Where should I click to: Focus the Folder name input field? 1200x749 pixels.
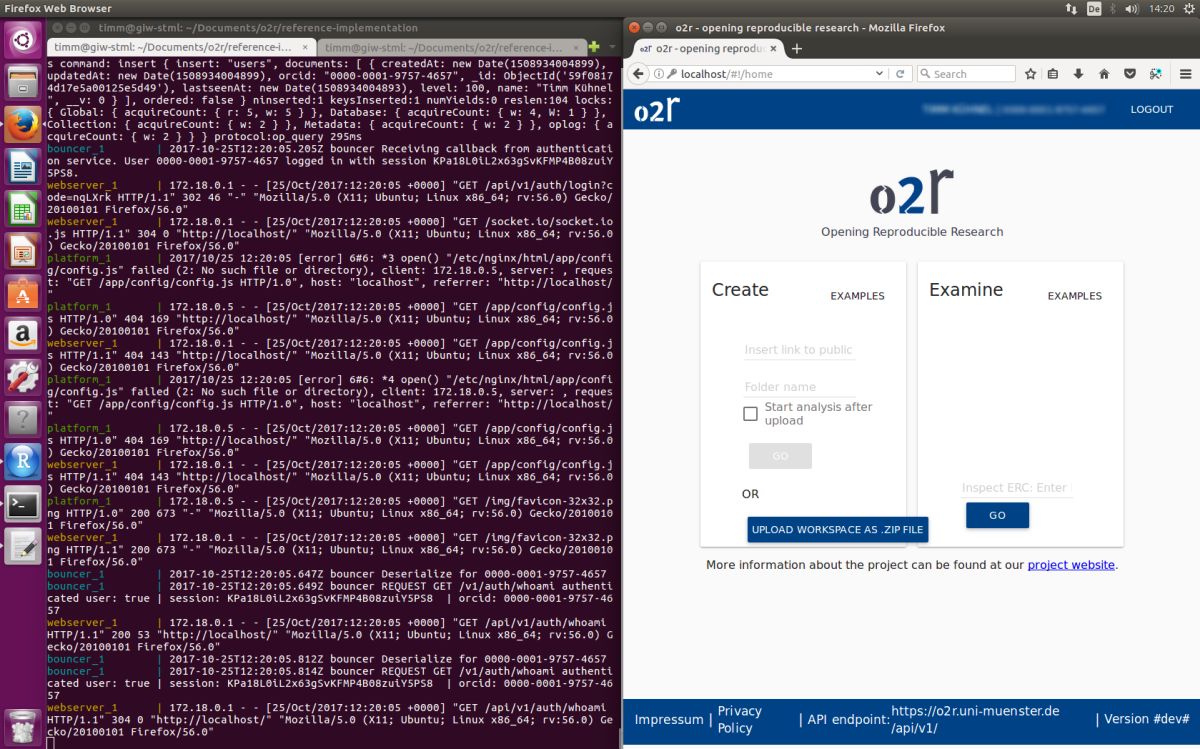tap(799, 387)
